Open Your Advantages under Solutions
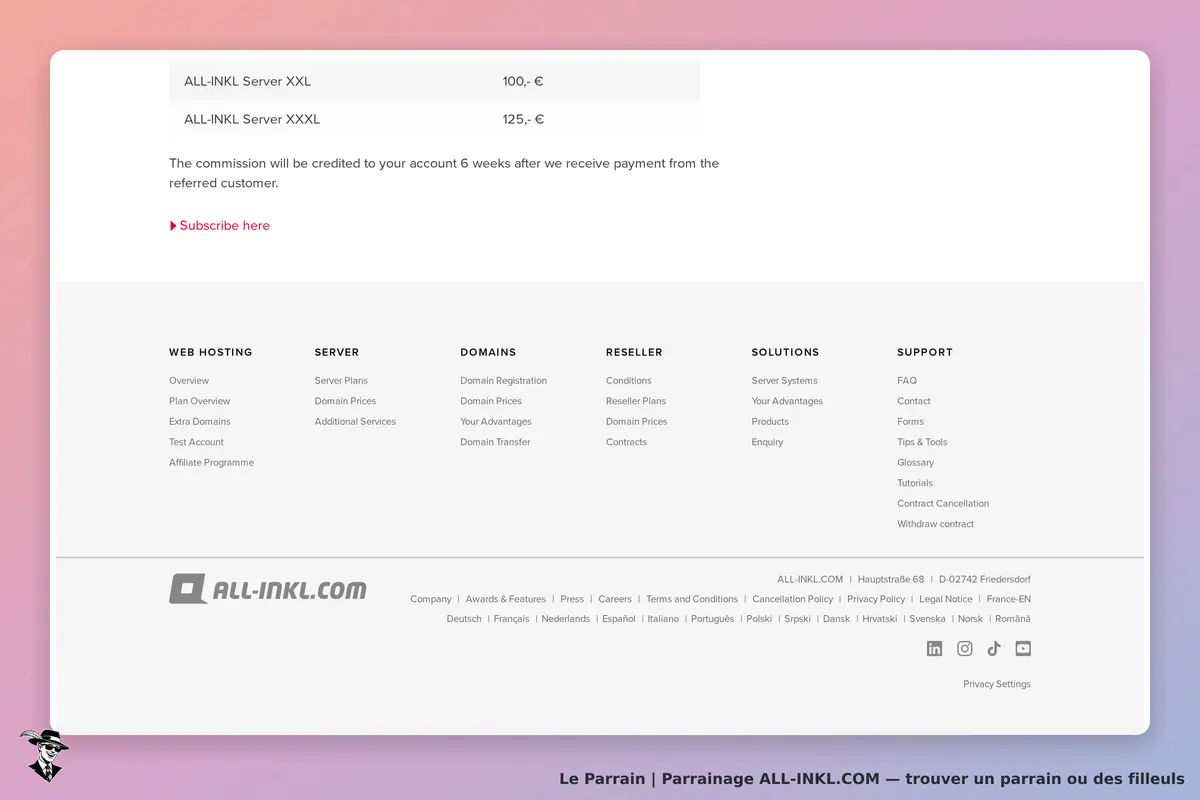Screen dimensions: 1200x800 (x=787, y=401)
